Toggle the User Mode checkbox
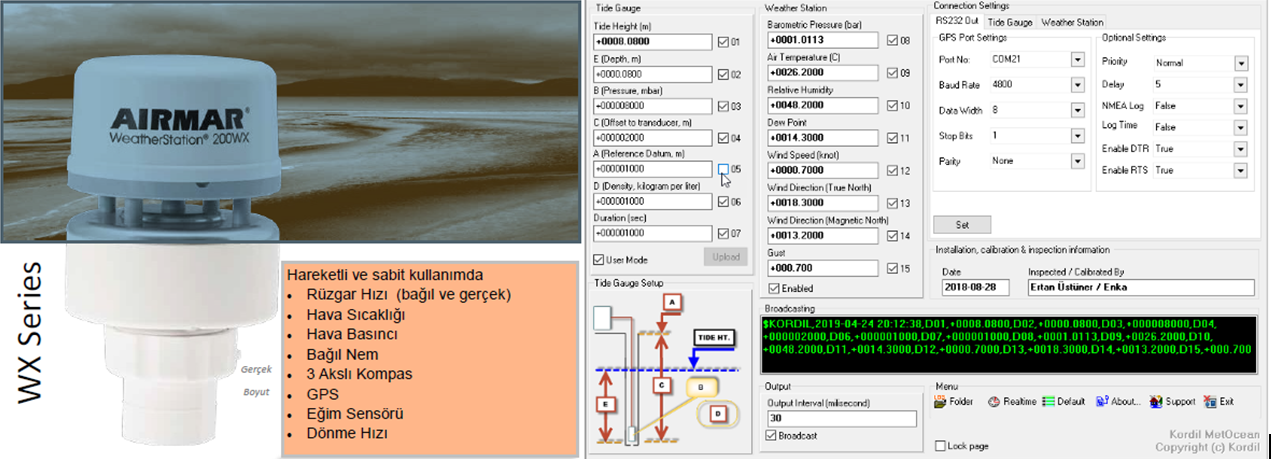Screen dimensions: 1271x459 pyautogui.click(x=599, y=259)
